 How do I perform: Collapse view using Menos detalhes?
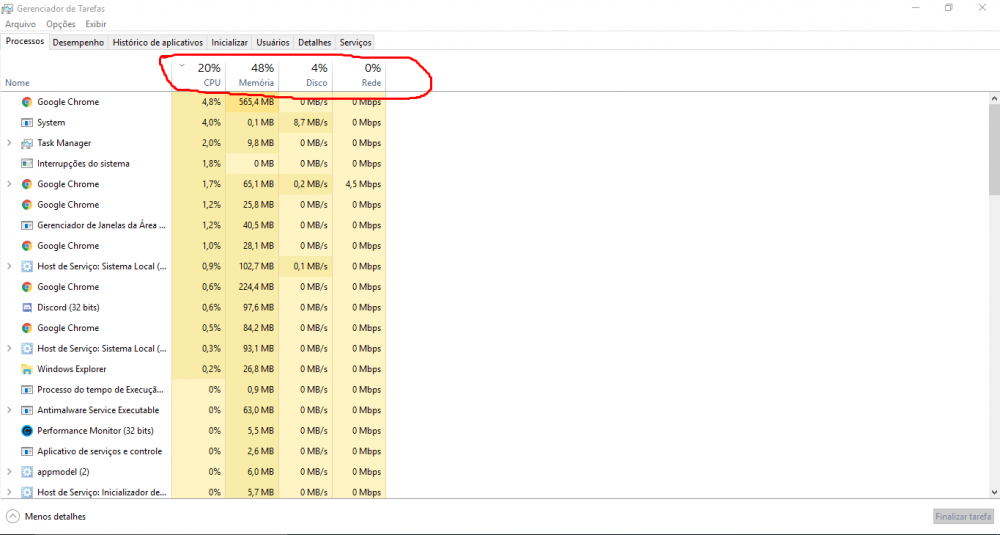(x=46, y=517)
